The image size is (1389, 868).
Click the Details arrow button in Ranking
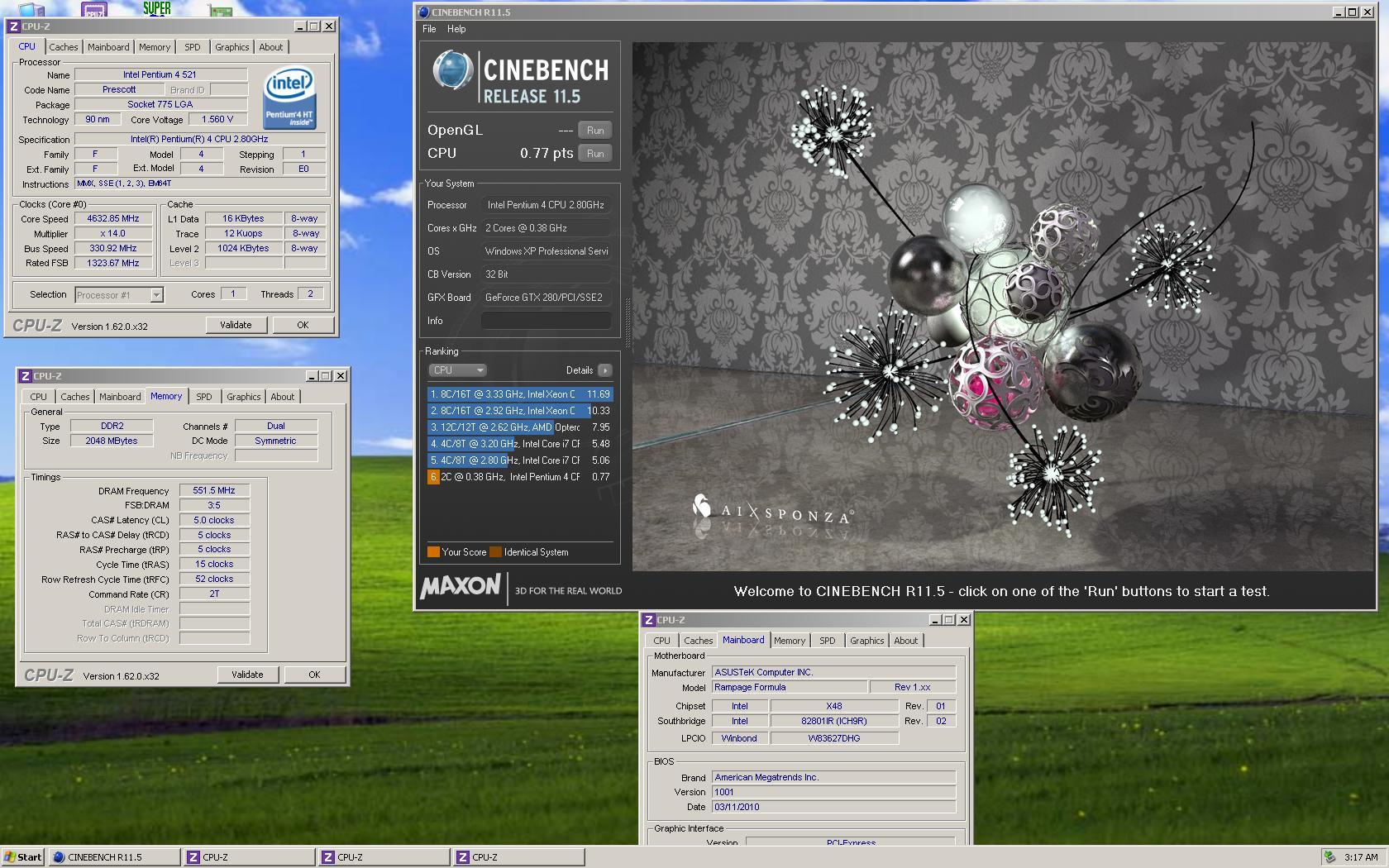click(605, 370)
